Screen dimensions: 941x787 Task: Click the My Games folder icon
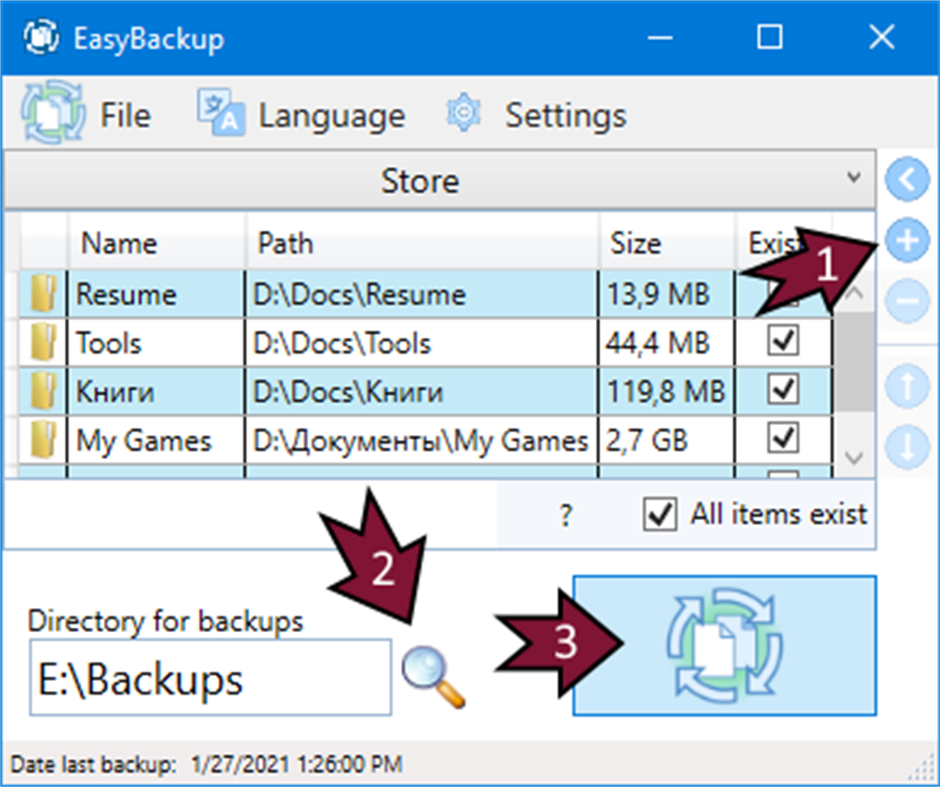coord(44,439)
